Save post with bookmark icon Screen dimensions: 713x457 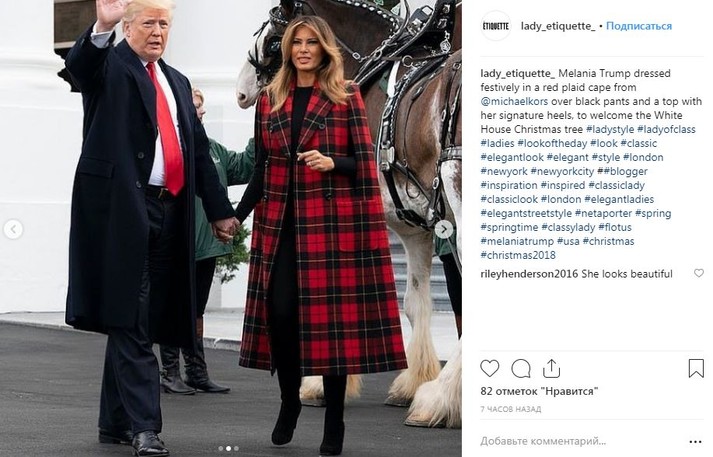pyautogui.click(x=696, y=368)
